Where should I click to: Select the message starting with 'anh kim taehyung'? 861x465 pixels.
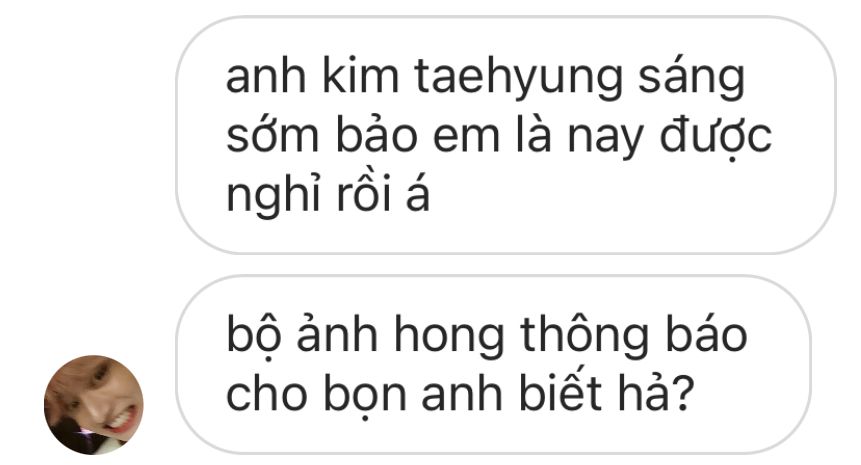[x=506, y=135]
